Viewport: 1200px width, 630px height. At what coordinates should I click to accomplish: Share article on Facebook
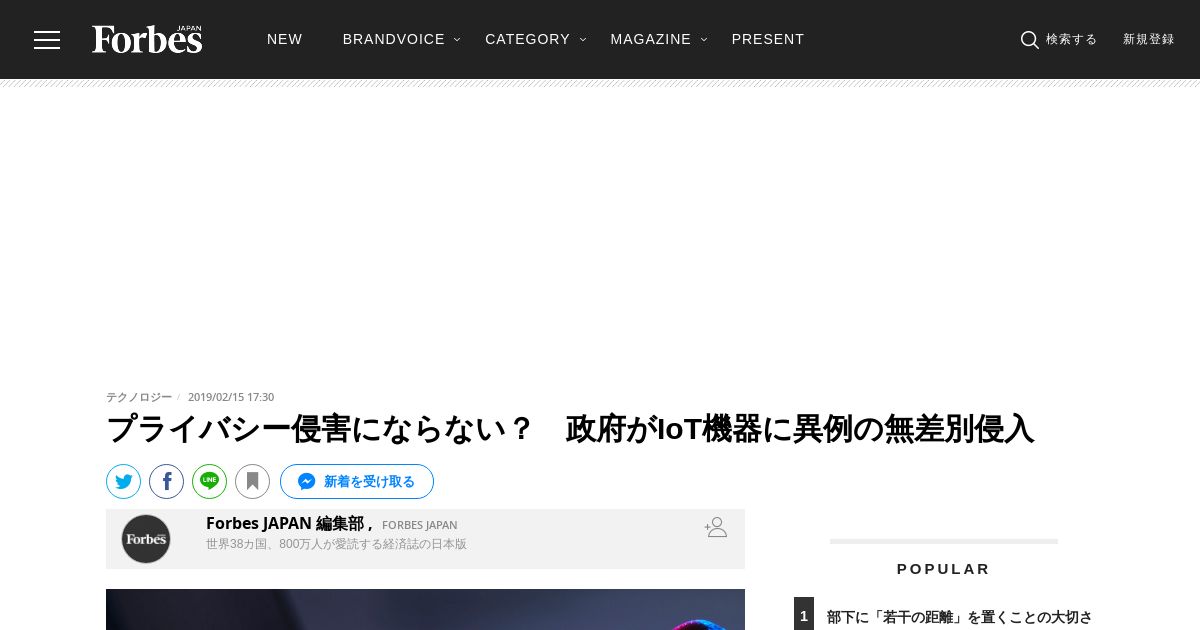[x=166, y=481]
